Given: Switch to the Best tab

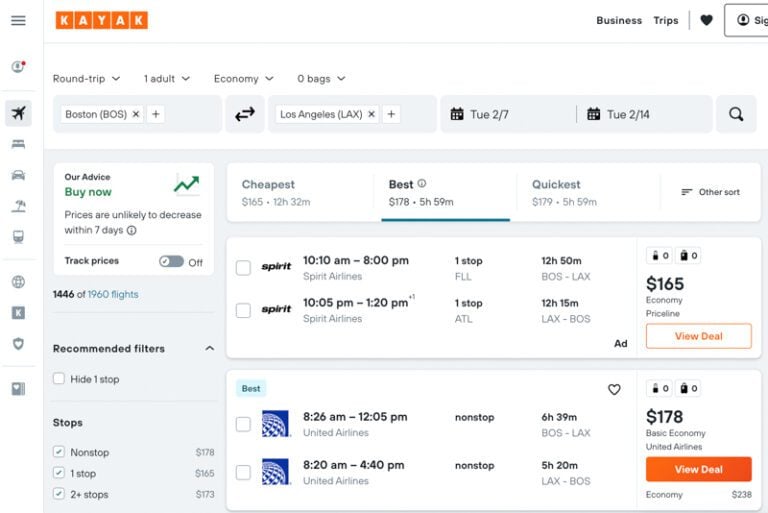Looking at the screenshot, I should [445, 193].
